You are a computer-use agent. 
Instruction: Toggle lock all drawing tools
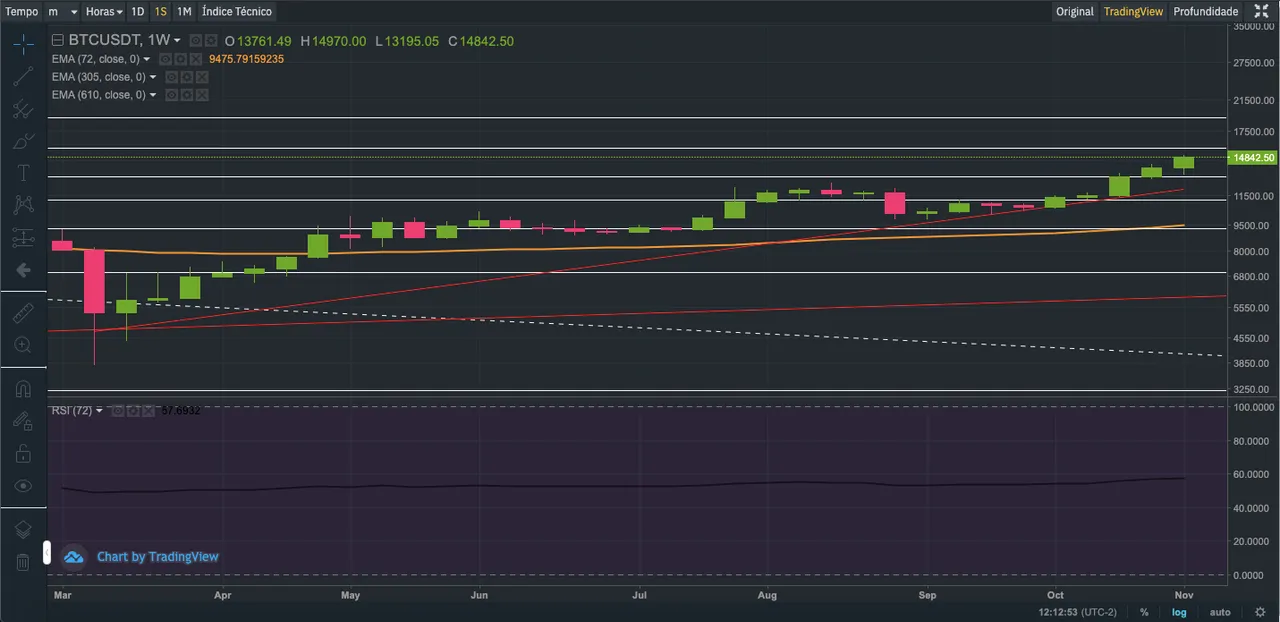(23, 454)
